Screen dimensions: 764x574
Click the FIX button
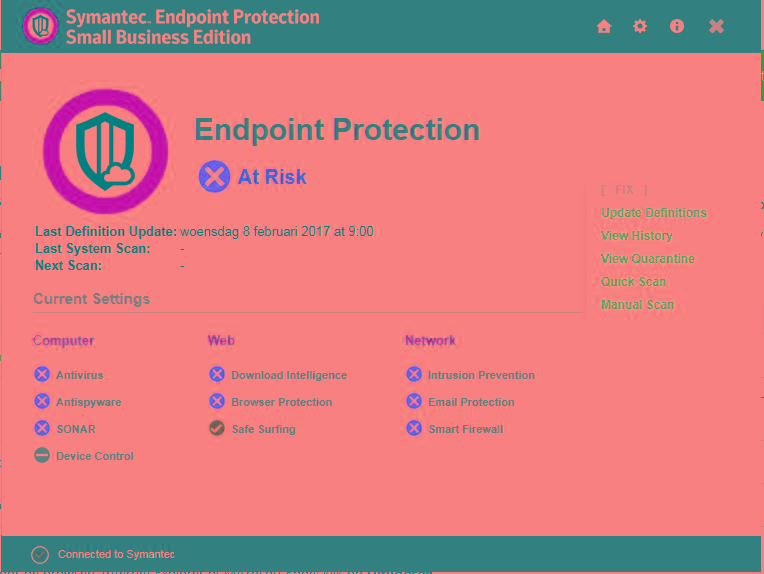[x=625, y=190]
